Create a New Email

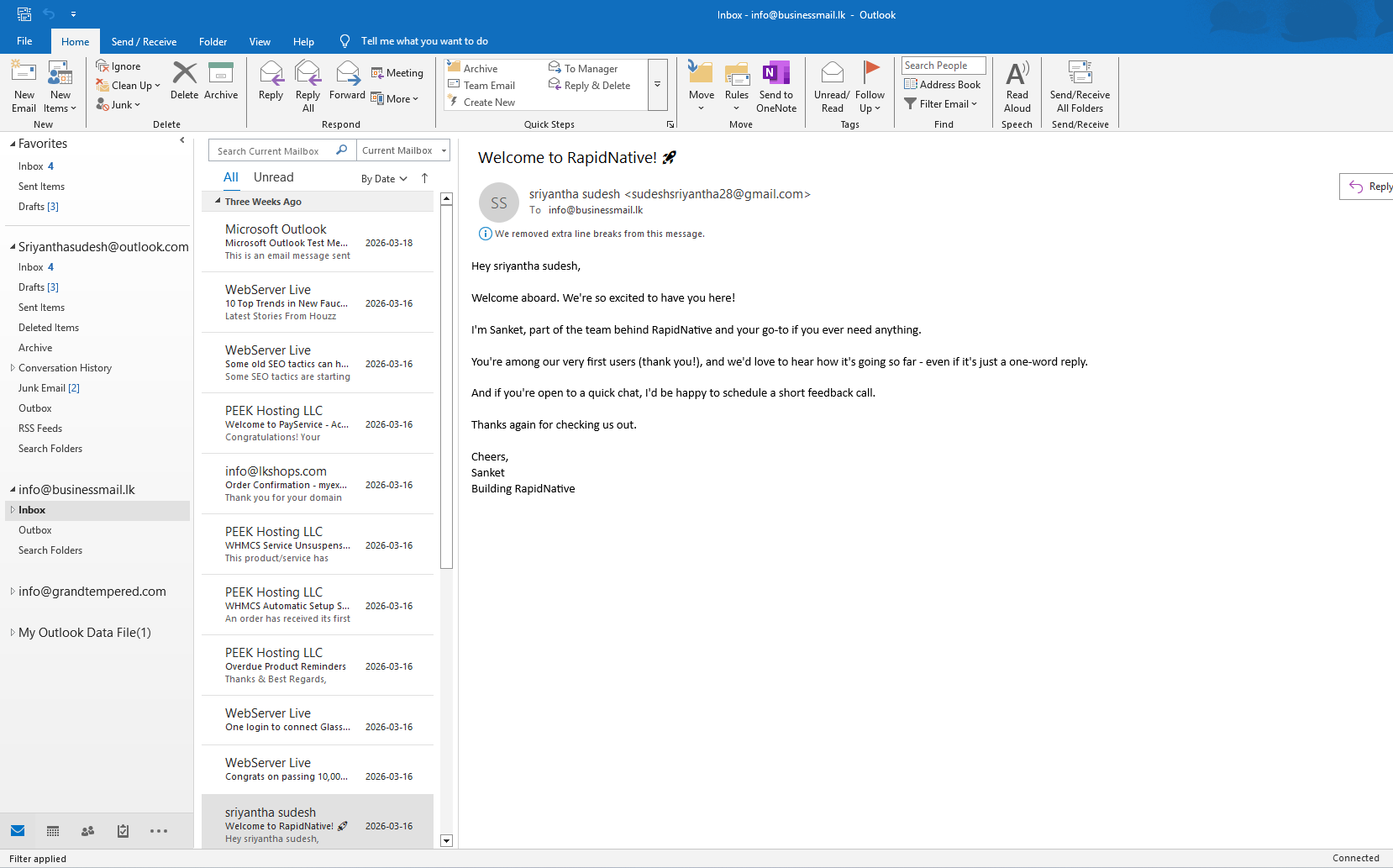point(24,87)
